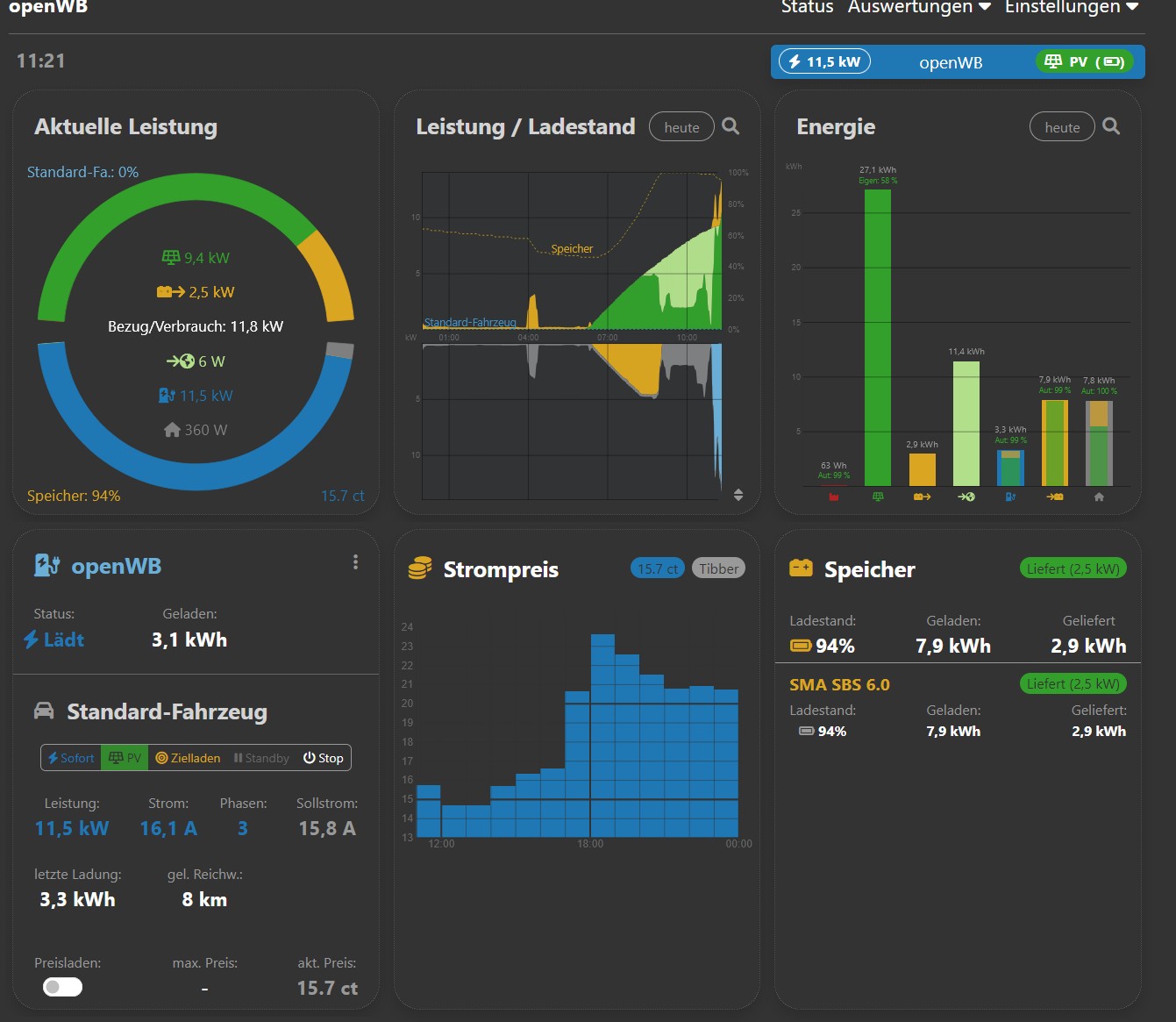Click the coins icon next to Strompreis
This screenshot has height=1022, width=1176.
pos(420,569)
